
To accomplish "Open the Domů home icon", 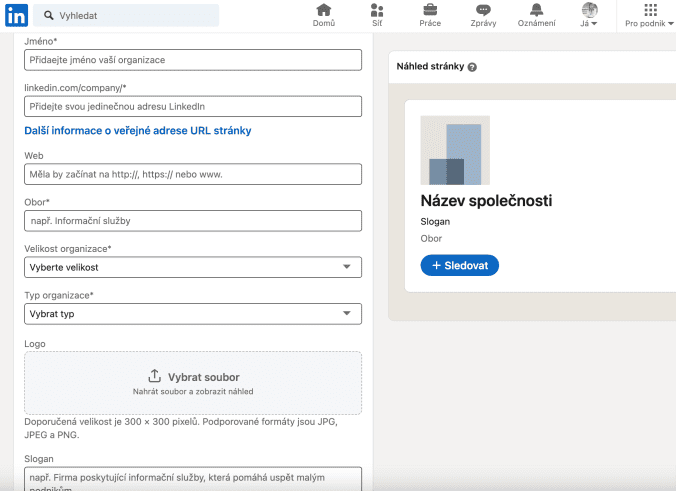I will click(x=323, y=11).
